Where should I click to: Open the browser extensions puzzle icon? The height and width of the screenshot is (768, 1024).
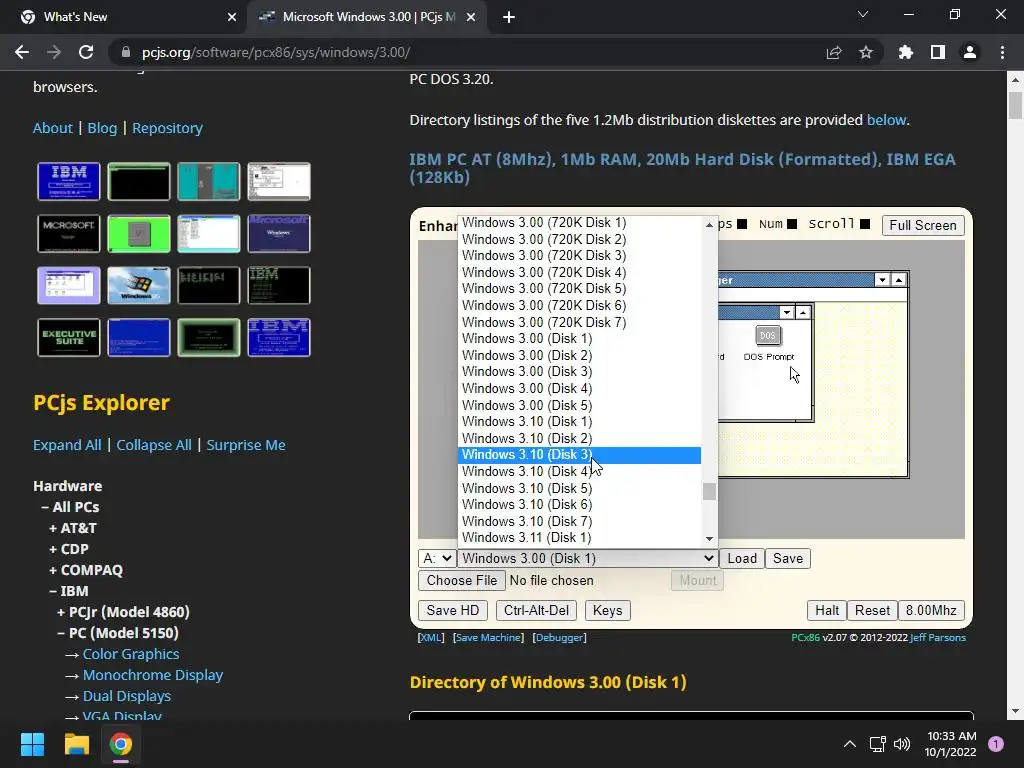[x=905, y=52]
